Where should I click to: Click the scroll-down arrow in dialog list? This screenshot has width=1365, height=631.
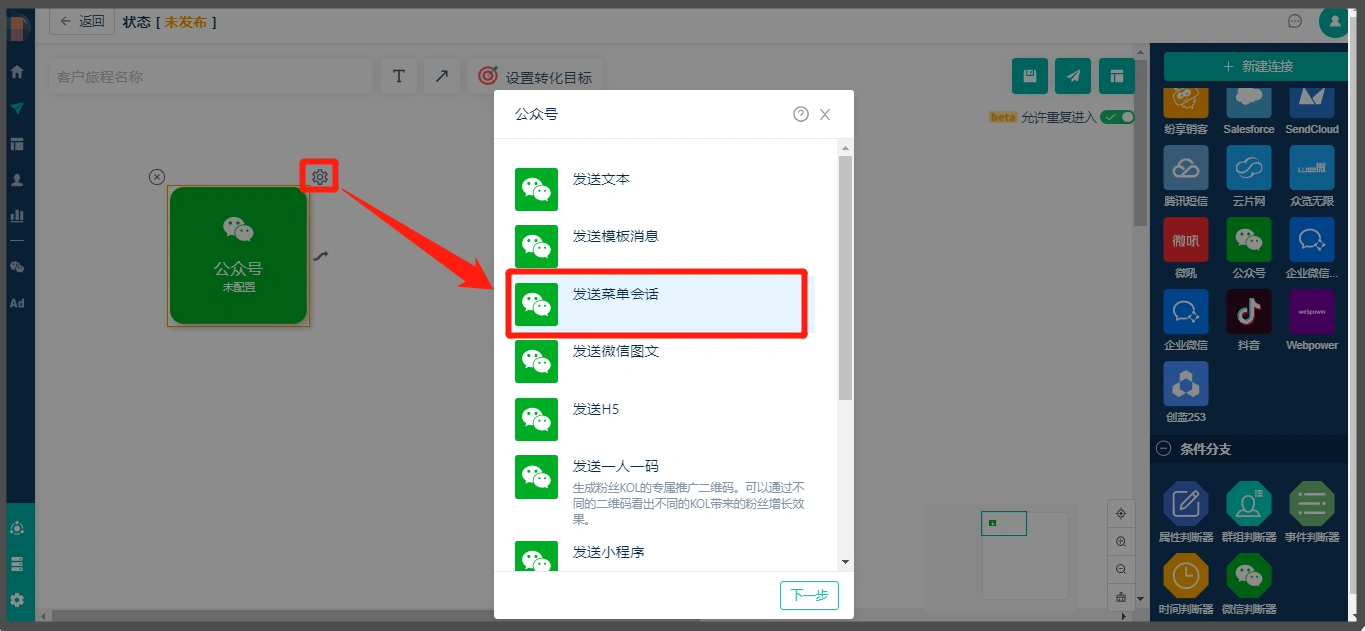[x=845, y=562]
